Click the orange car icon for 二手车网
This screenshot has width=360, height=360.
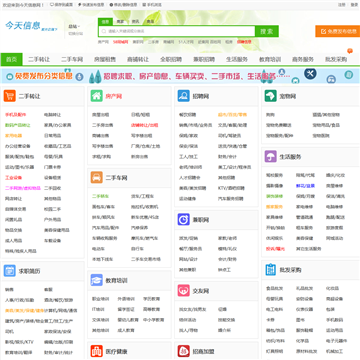[x=97, y=177]
